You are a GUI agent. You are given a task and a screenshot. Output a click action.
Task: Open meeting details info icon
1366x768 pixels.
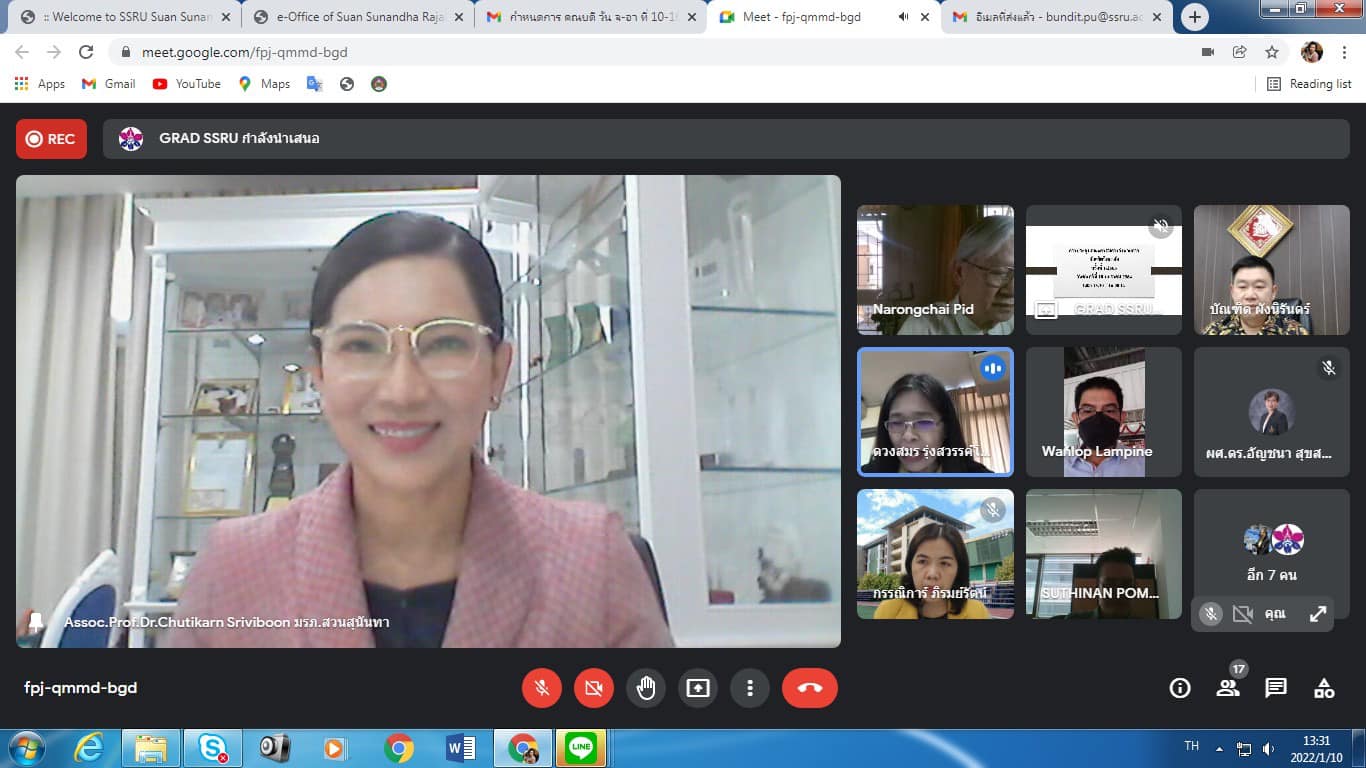coord(1180,688)
